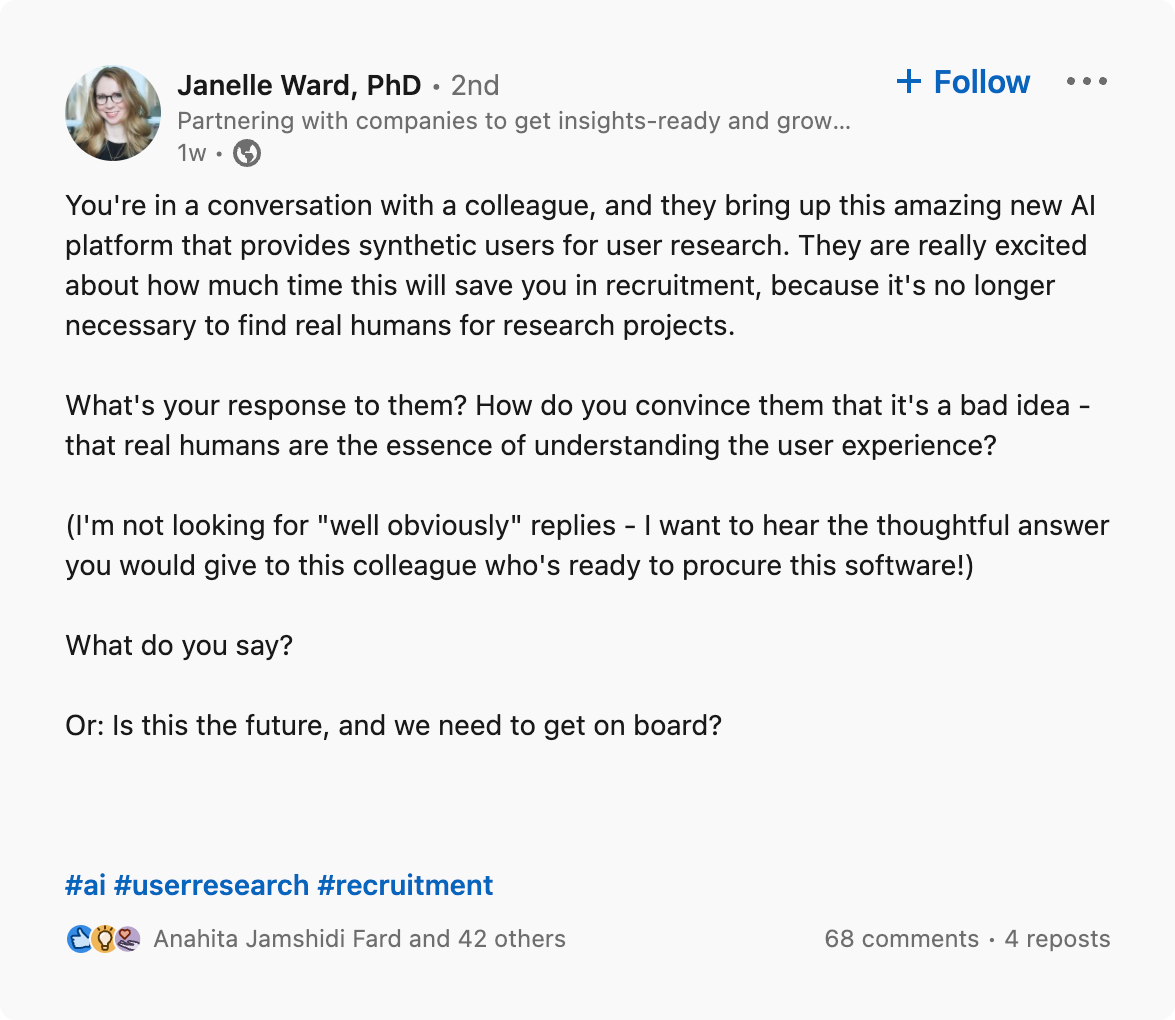Click the plus icon beside Follow

909,82
